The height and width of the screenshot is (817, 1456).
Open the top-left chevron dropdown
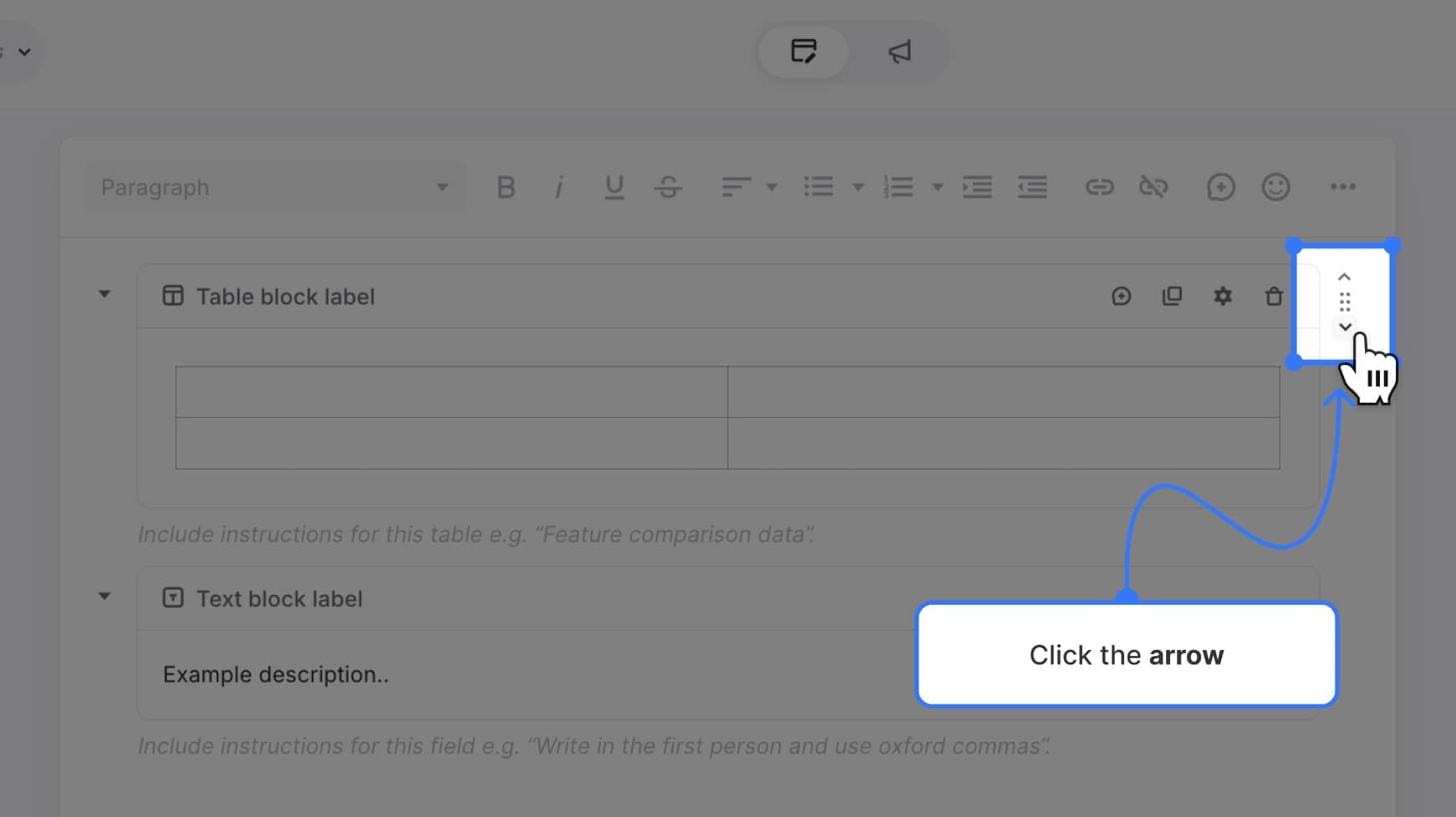[x=24, y=52]
